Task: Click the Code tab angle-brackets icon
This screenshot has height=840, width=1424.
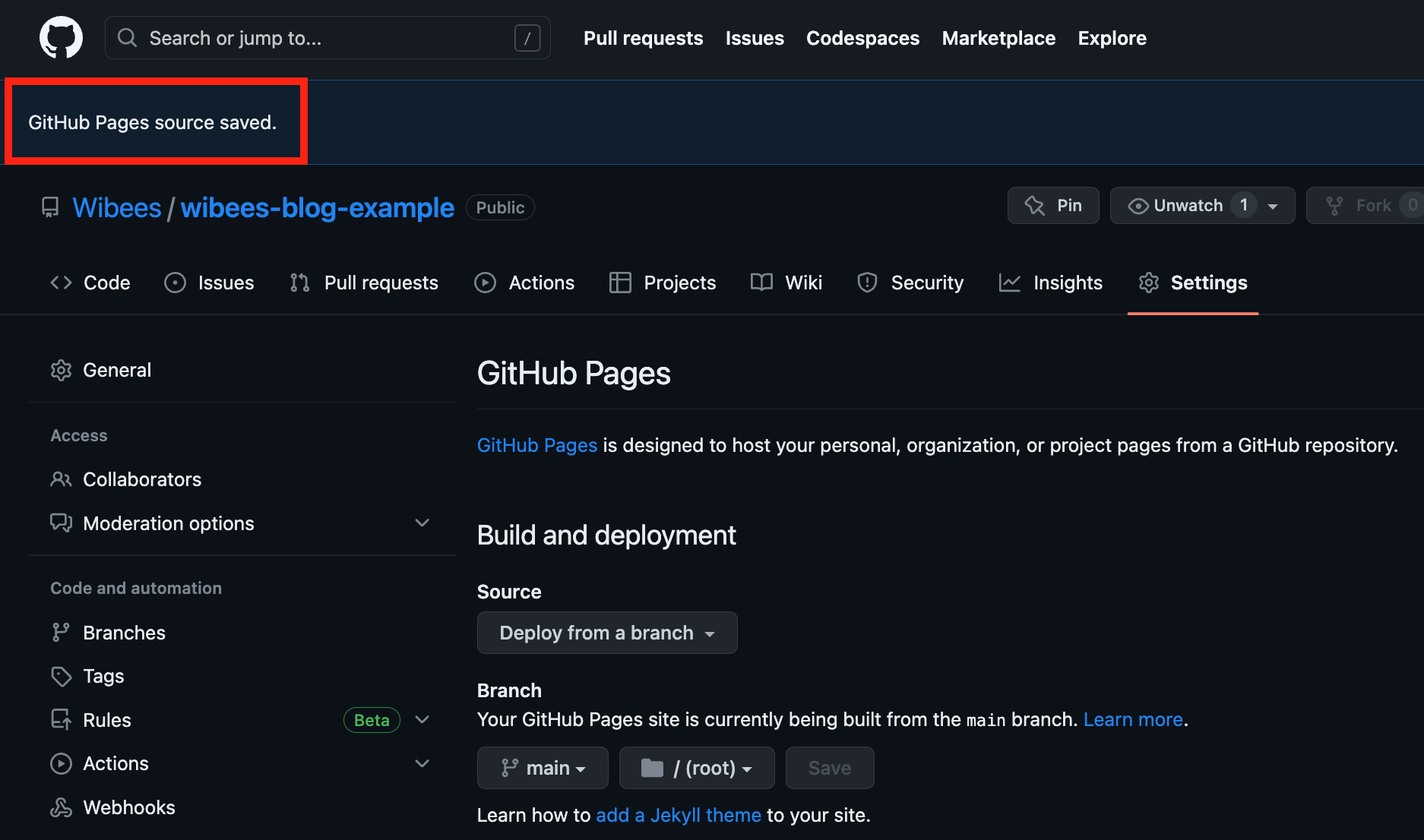Action: point(62,283)
